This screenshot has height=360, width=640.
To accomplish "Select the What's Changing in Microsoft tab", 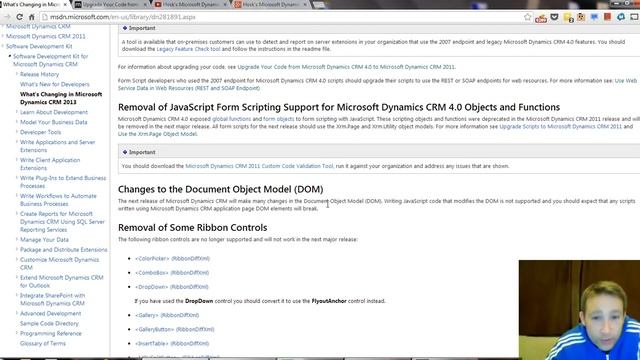I will click(33, 4).
